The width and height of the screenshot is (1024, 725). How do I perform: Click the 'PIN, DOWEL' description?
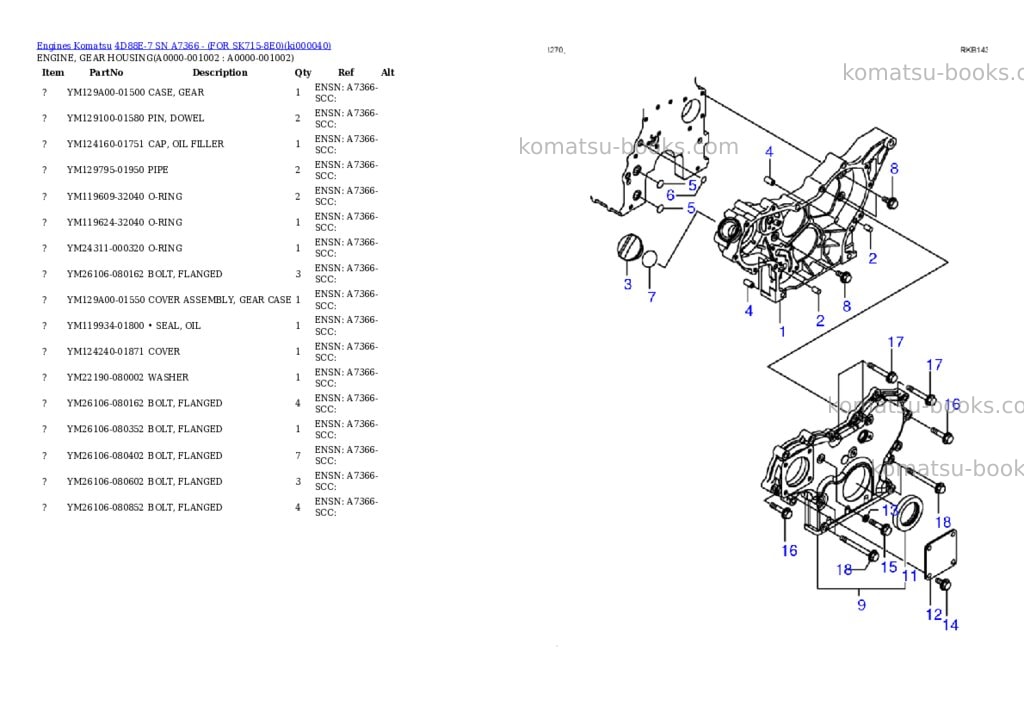(x=176, y=118)
